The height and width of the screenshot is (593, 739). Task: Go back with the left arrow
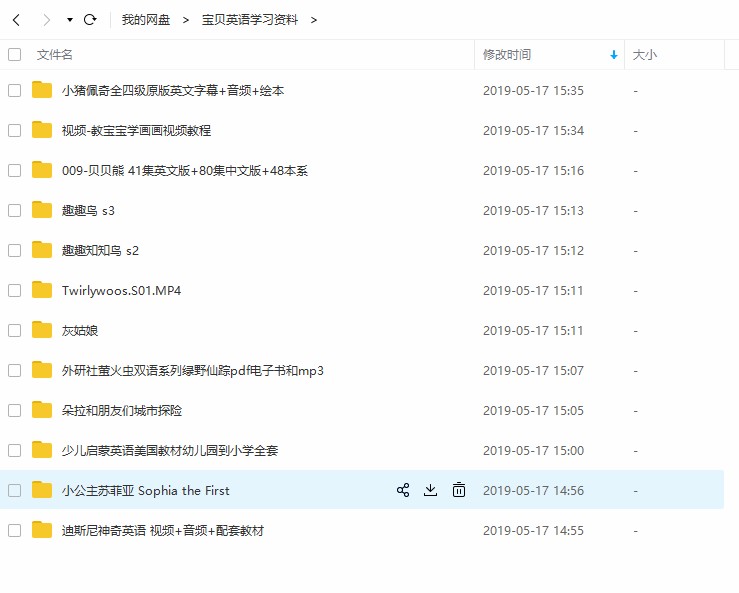click(x=16, y=20)
